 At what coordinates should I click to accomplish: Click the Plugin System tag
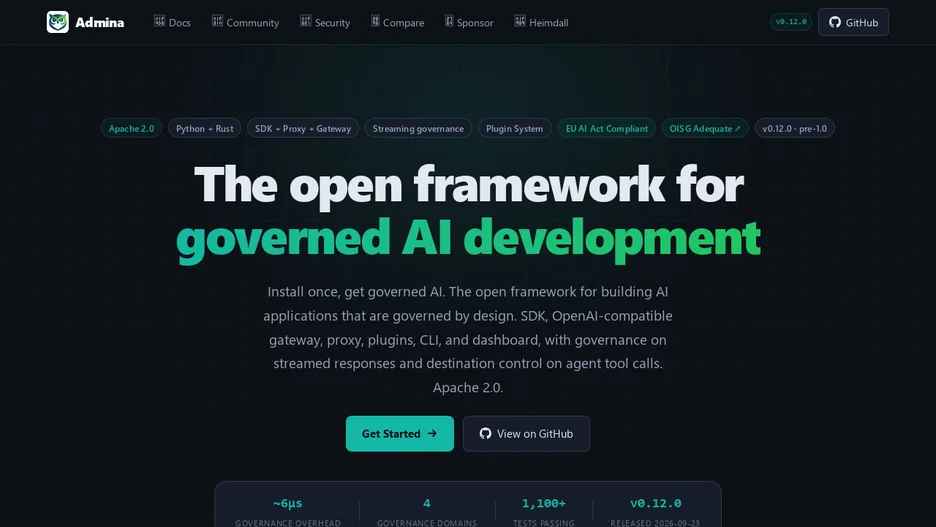click(515, 128)
